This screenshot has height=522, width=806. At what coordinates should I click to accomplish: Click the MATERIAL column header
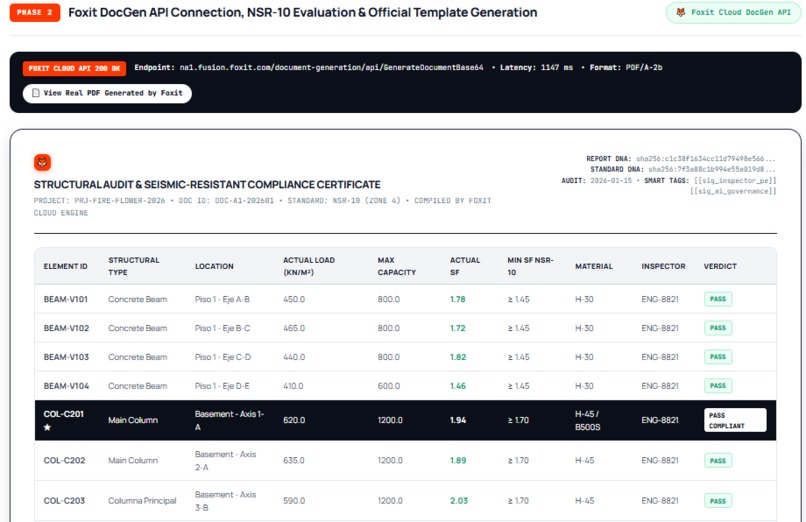[x=594, y=266]
